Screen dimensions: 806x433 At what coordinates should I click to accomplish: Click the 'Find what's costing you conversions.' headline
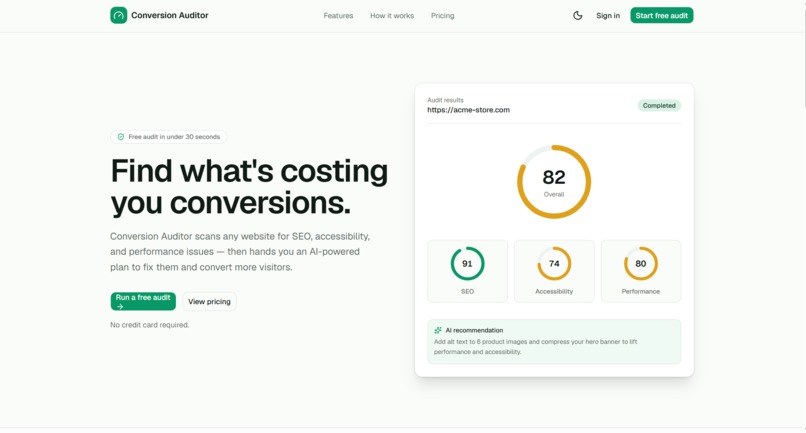[249, 187]
